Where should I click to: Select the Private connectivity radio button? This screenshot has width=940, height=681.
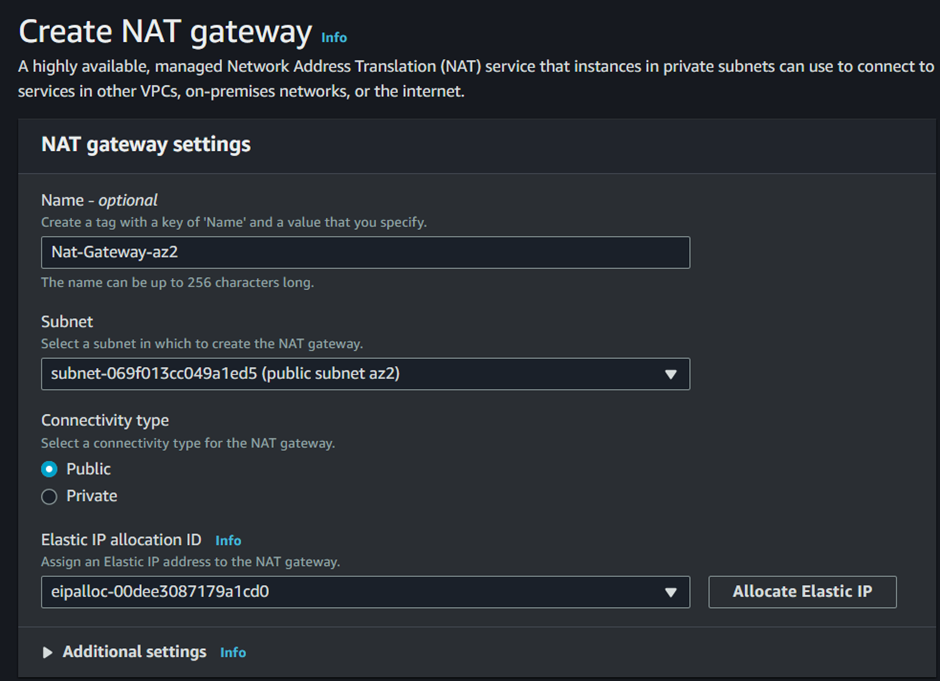coord(49,496)
